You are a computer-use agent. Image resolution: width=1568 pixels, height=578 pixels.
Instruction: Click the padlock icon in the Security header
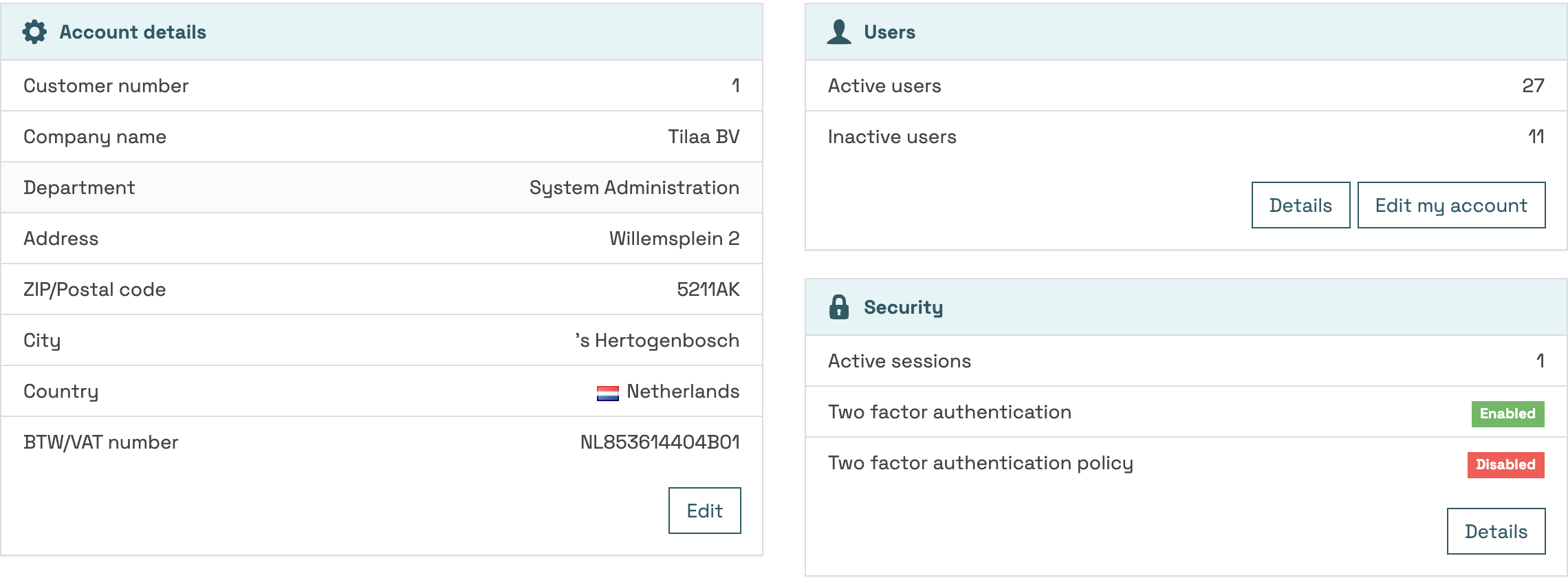(x=839, y=307)
